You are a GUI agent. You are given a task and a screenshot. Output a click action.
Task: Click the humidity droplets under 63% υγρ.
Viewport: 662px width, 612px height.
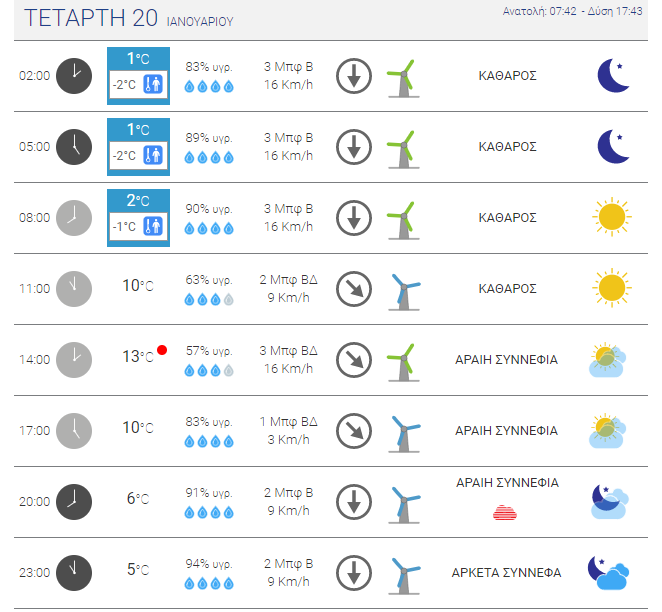209,300
